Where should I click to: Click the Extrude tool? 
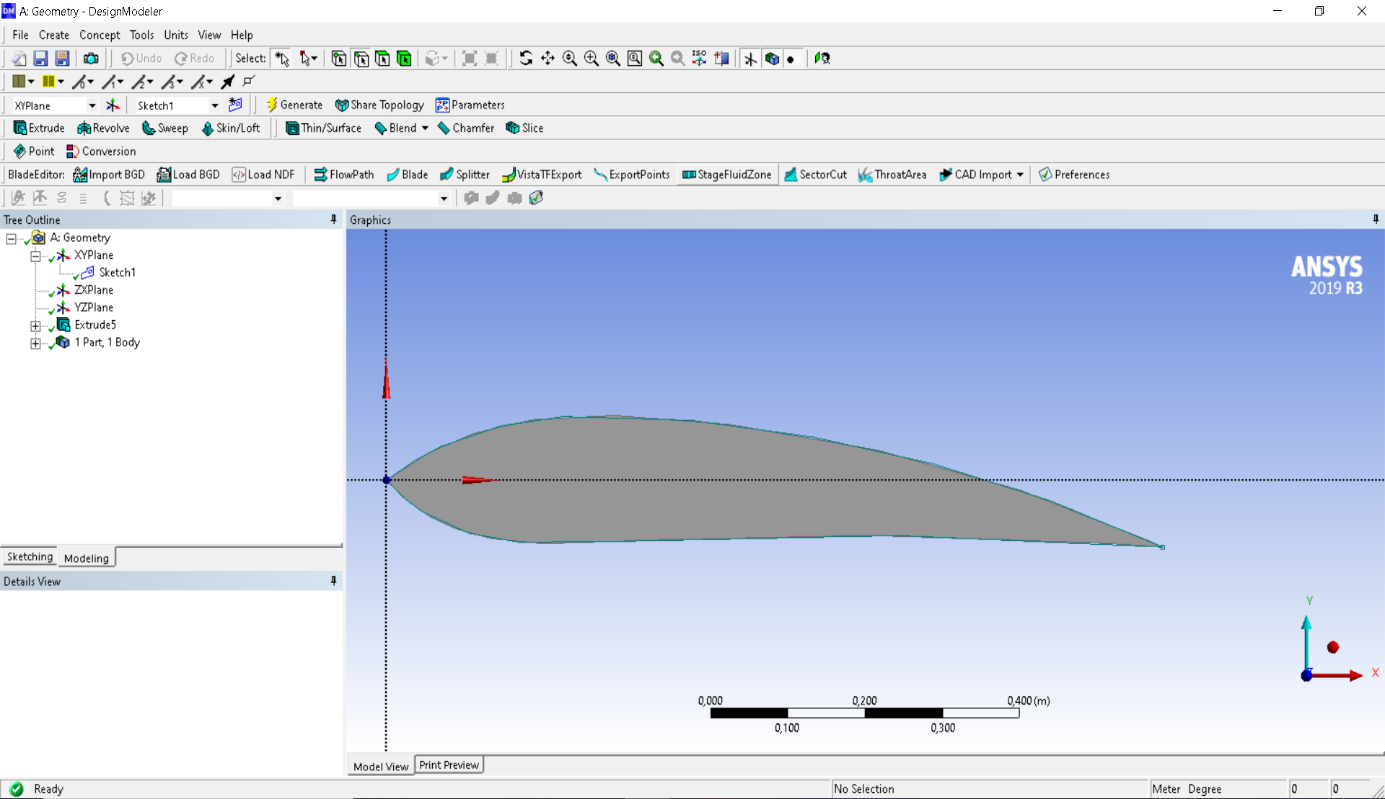click(x=39, y=128)
